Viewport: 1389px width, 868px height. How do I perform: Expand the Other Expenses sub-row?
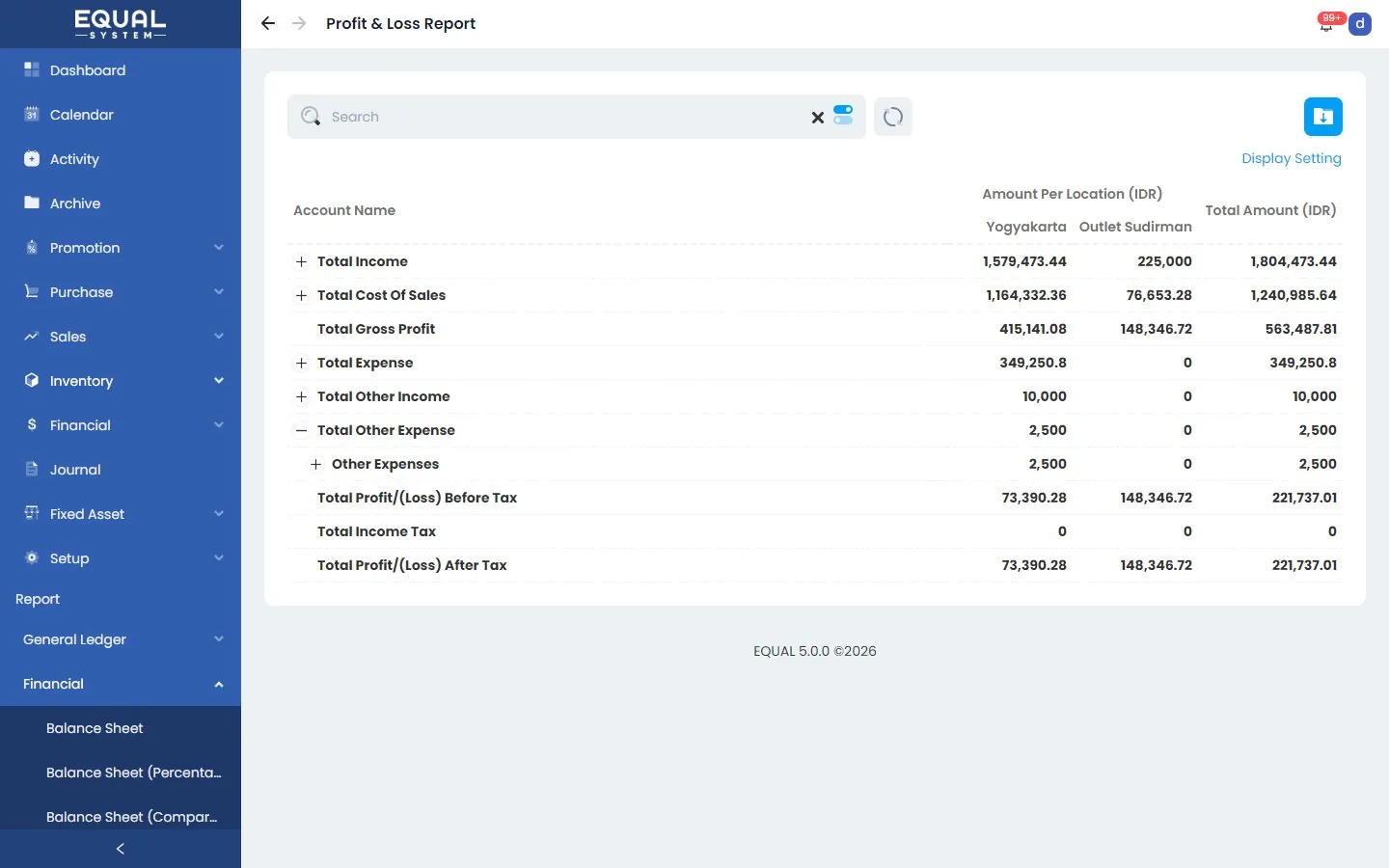(315, 465)
